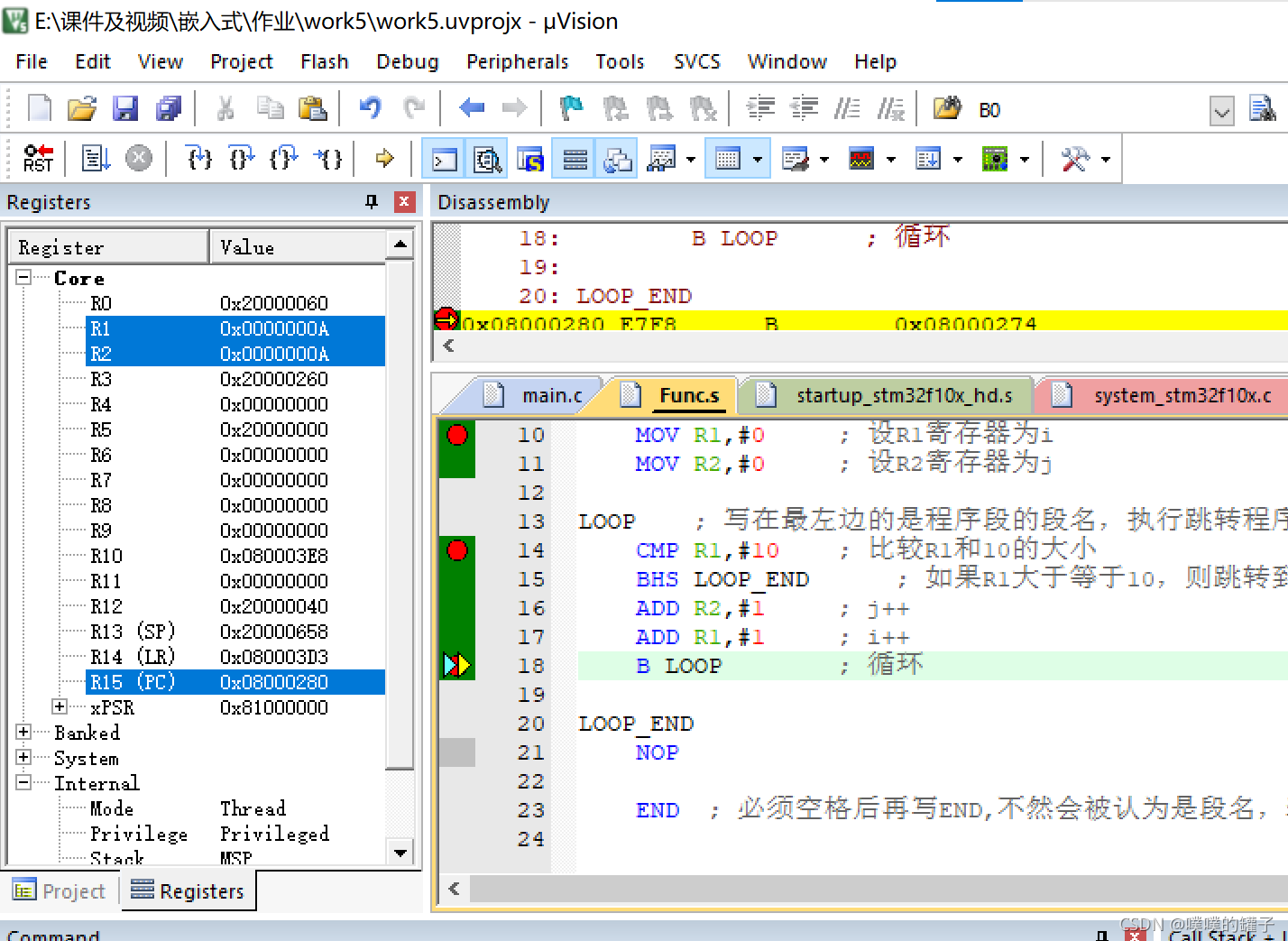Click the Cut scissors icon
This screenshot has height=941, width=1288.
[225, 109]
